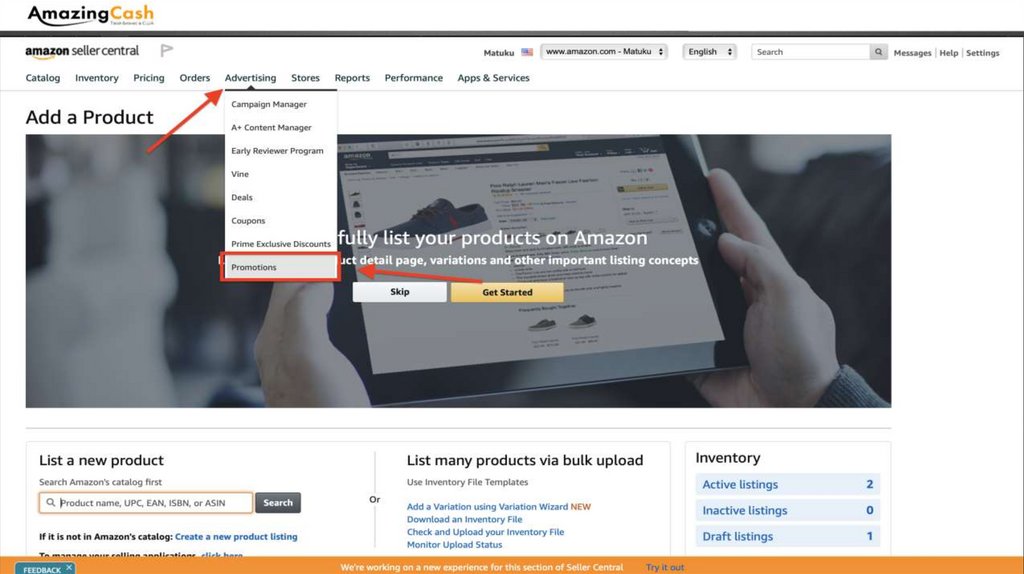Click Try it out in orange banner
1024x574 pixels.
[x=665, y=567]
